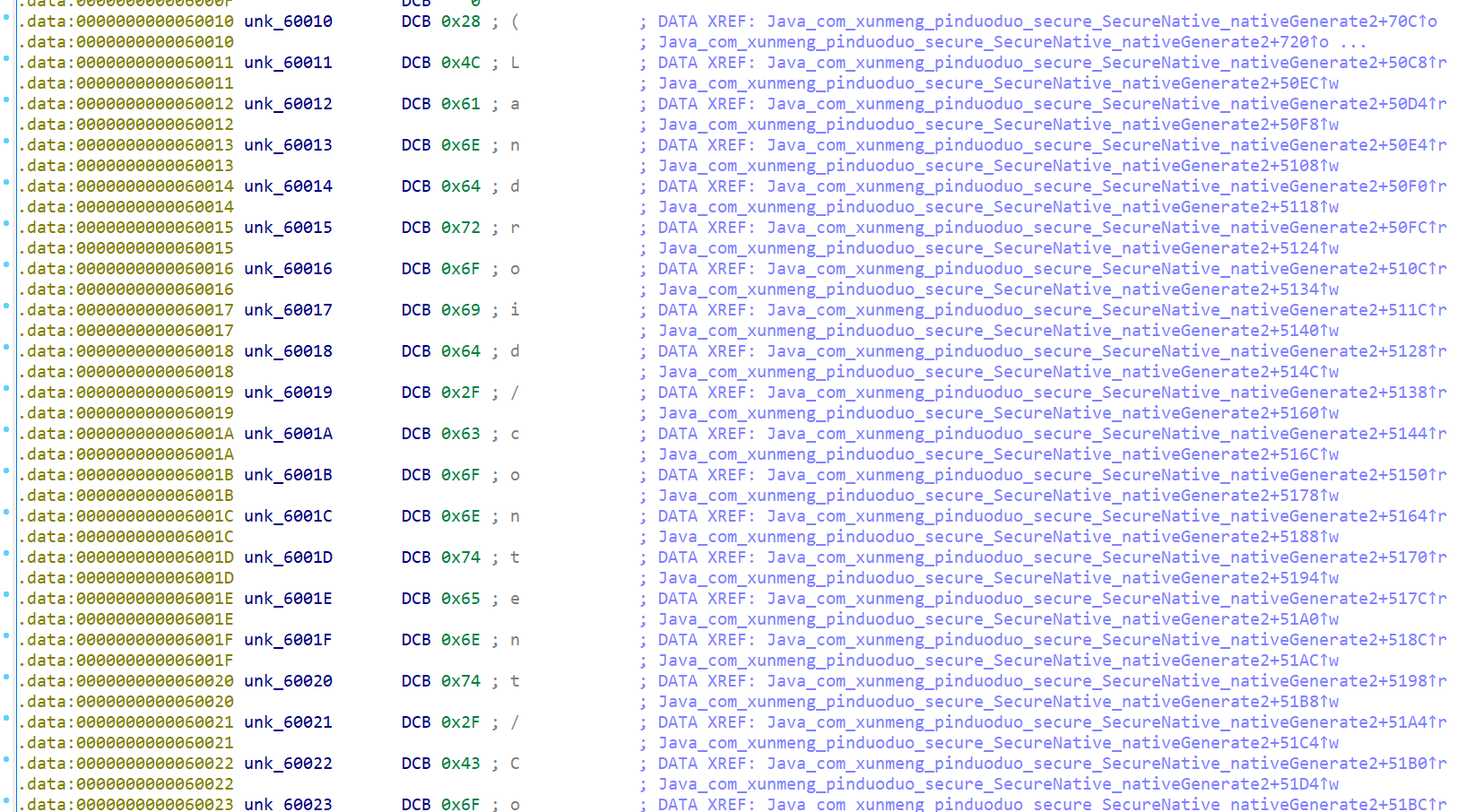Select the unk_60022 label
1475x812 pixels.
(x=288, y=764)
